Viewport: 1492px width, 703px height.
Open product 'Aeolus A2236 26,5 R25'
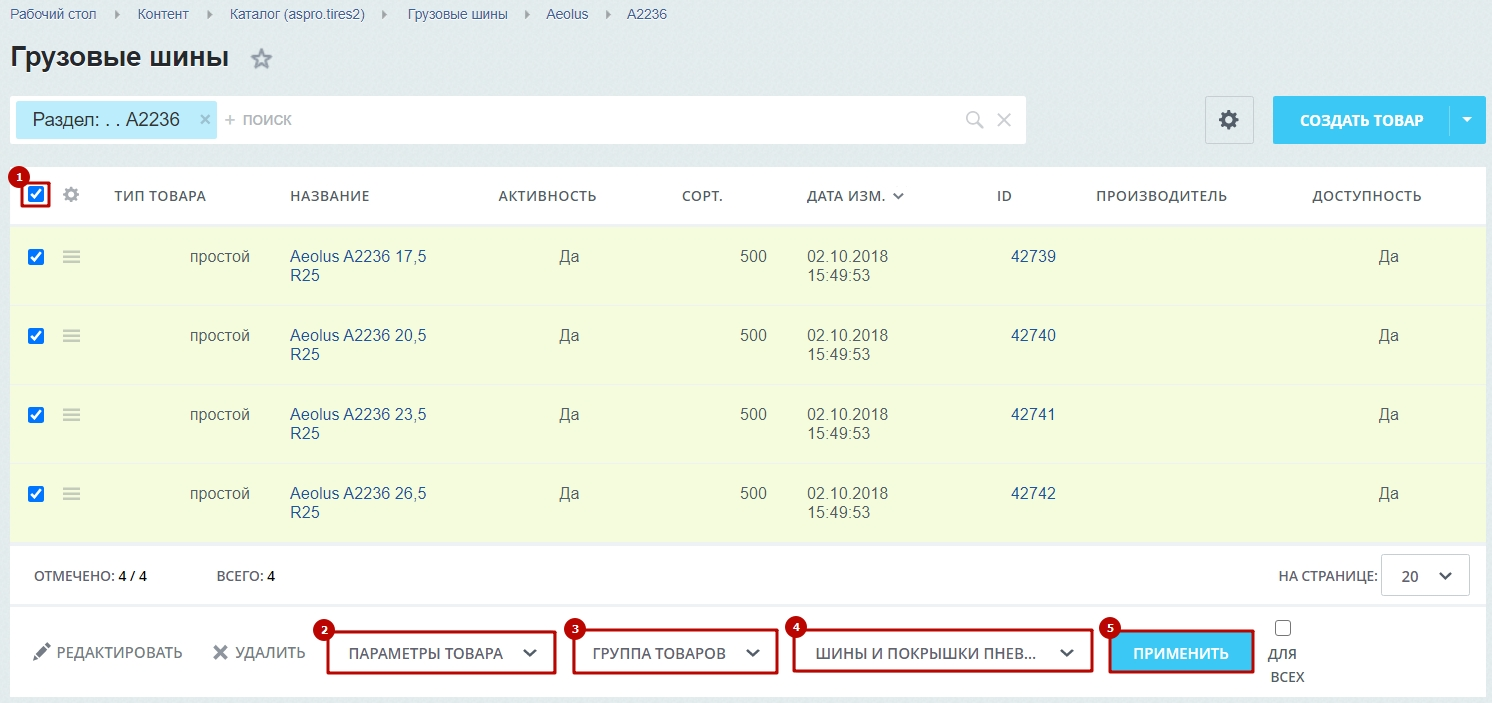click(x=358, y=503)
